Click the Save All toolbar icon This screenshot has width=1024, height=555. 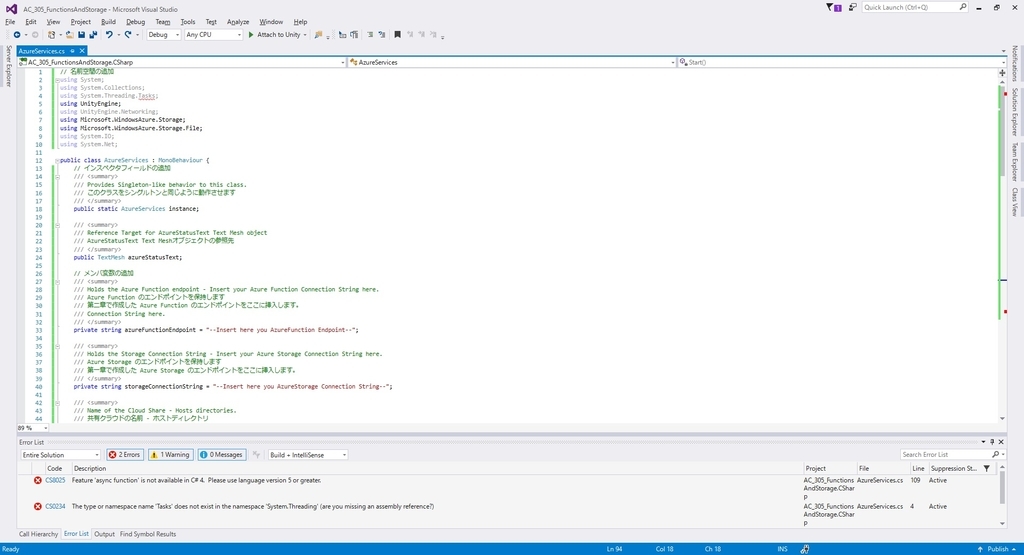click(93, 35)
